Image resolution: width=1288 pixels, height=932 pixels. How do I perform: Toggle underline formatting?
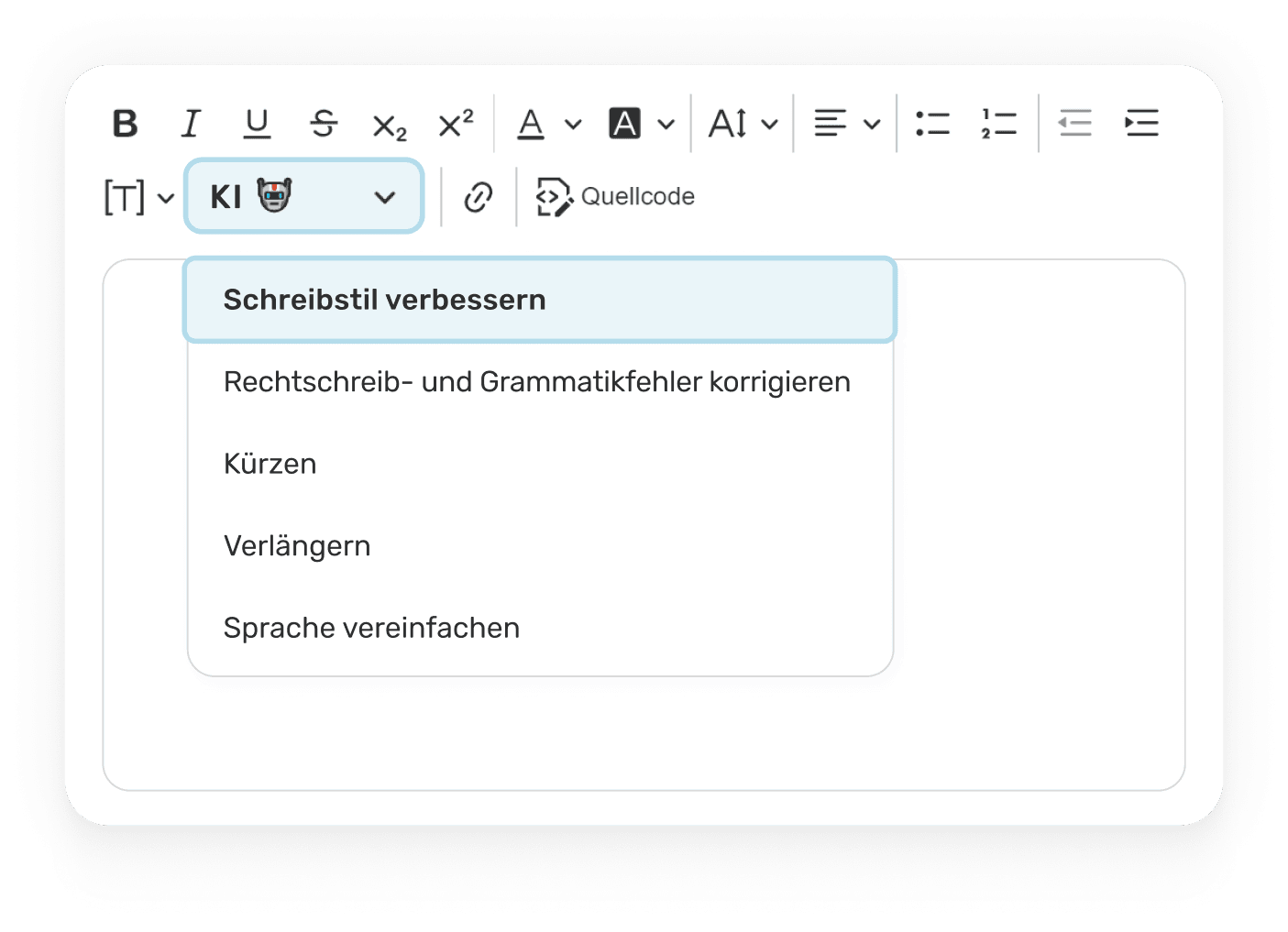tap(257, 123)
